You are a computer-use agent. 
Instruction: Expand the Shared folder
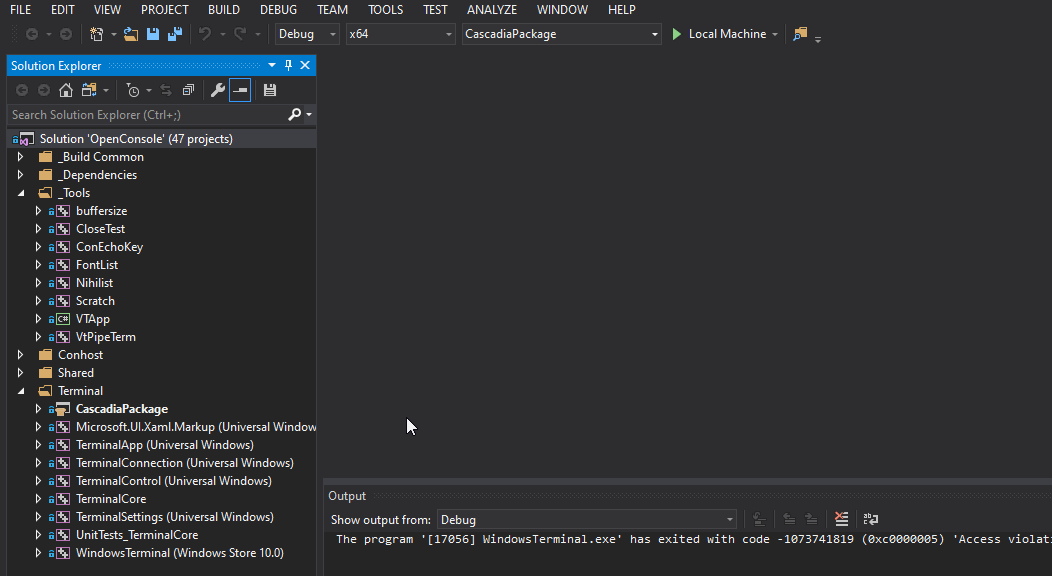(20, 373)
